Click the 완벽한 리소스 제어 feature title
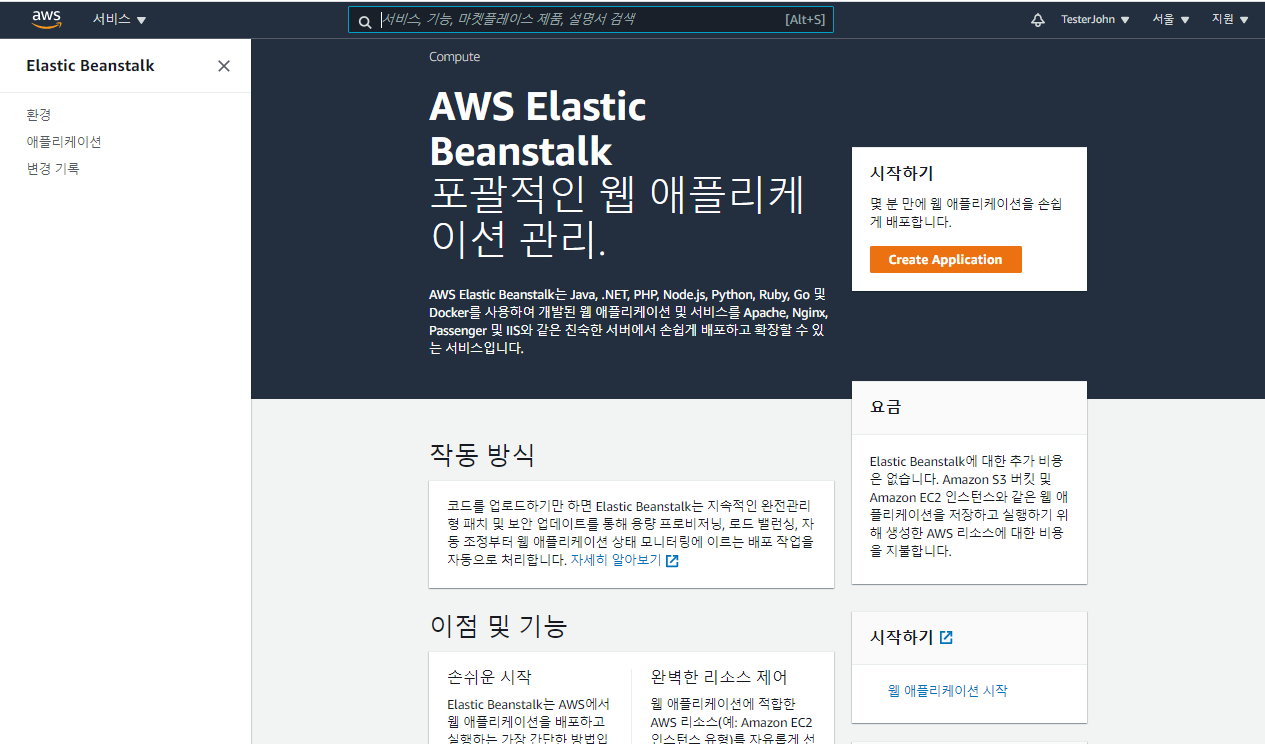This screenshot has width=1265, height=744. (719, 677)
